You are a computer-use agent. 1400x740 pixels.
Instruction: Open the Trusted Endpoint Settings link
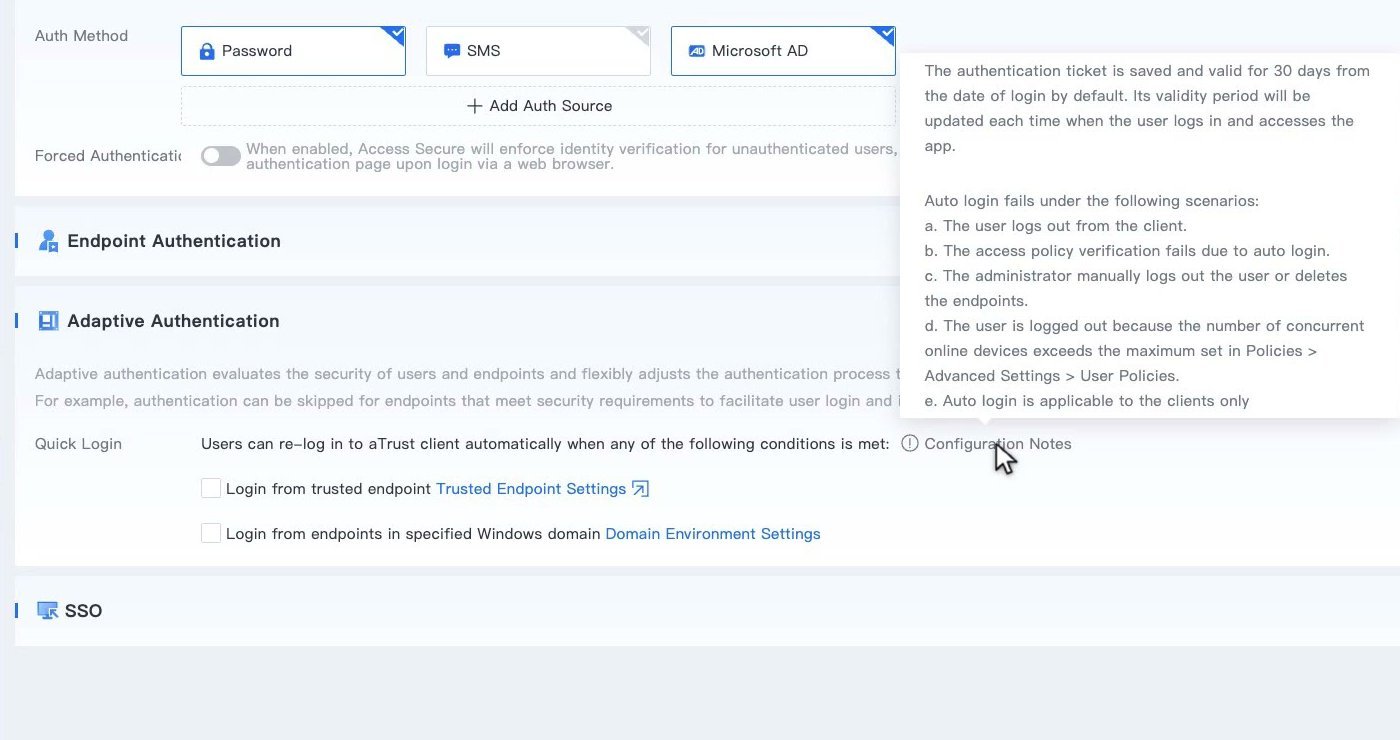coord(531,489)
